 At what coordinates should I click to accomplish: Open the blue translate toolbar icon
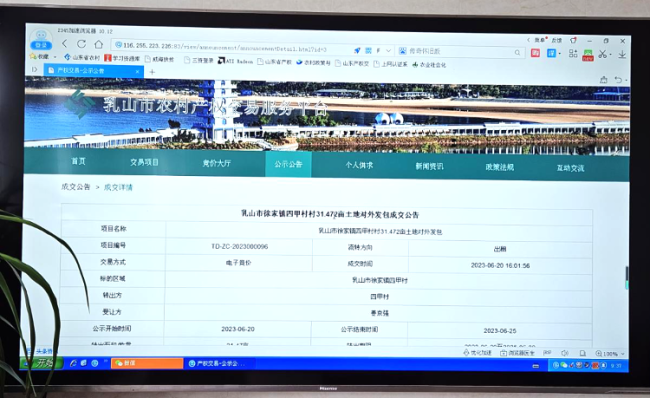click(551, 53)
